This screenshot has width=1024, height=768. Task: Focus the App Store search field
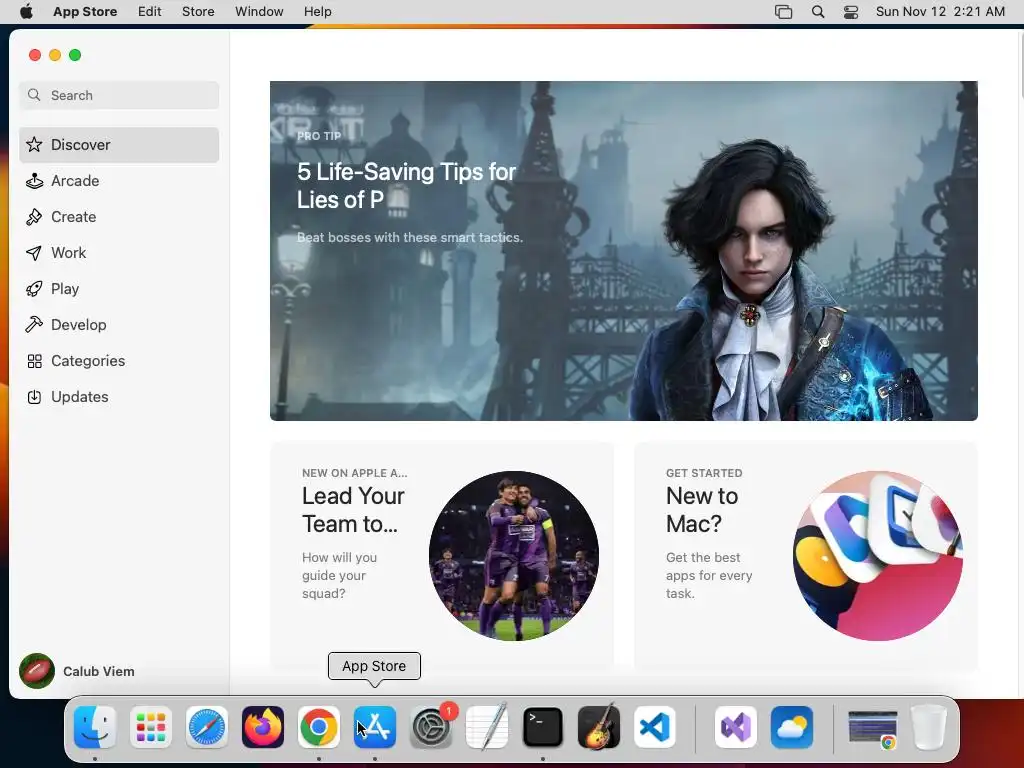tap(119, 95)
